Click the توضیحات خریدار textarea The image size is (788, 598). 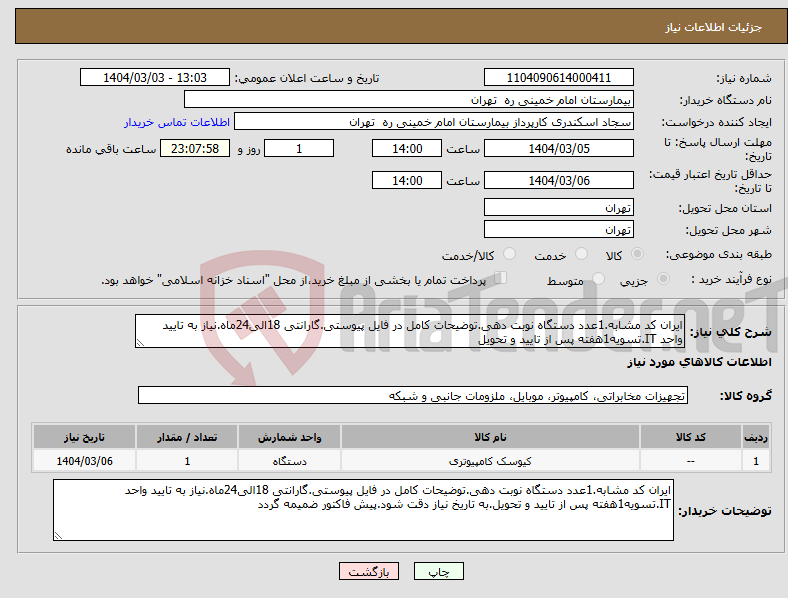(x=363, y=510)
